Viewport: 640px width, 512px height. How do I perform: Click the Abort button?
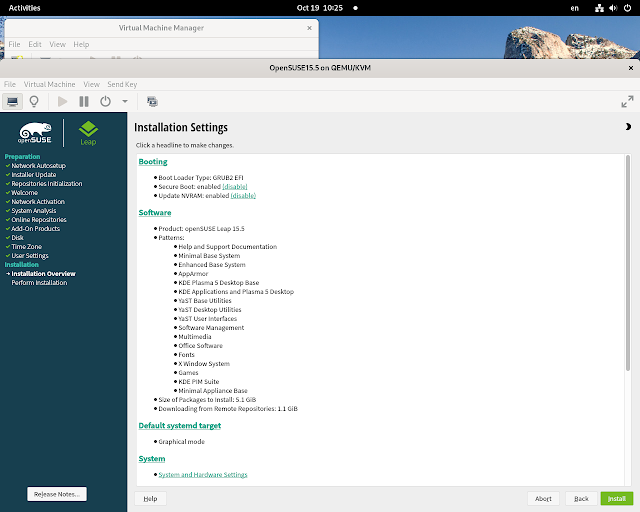(x=543, y=499)
